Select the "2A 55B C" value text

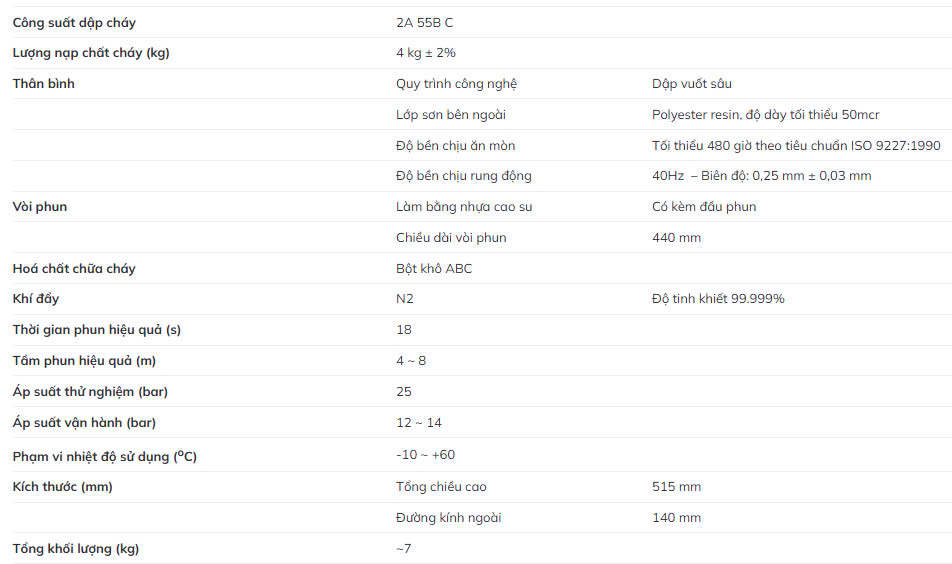click(x=424, y=22)
